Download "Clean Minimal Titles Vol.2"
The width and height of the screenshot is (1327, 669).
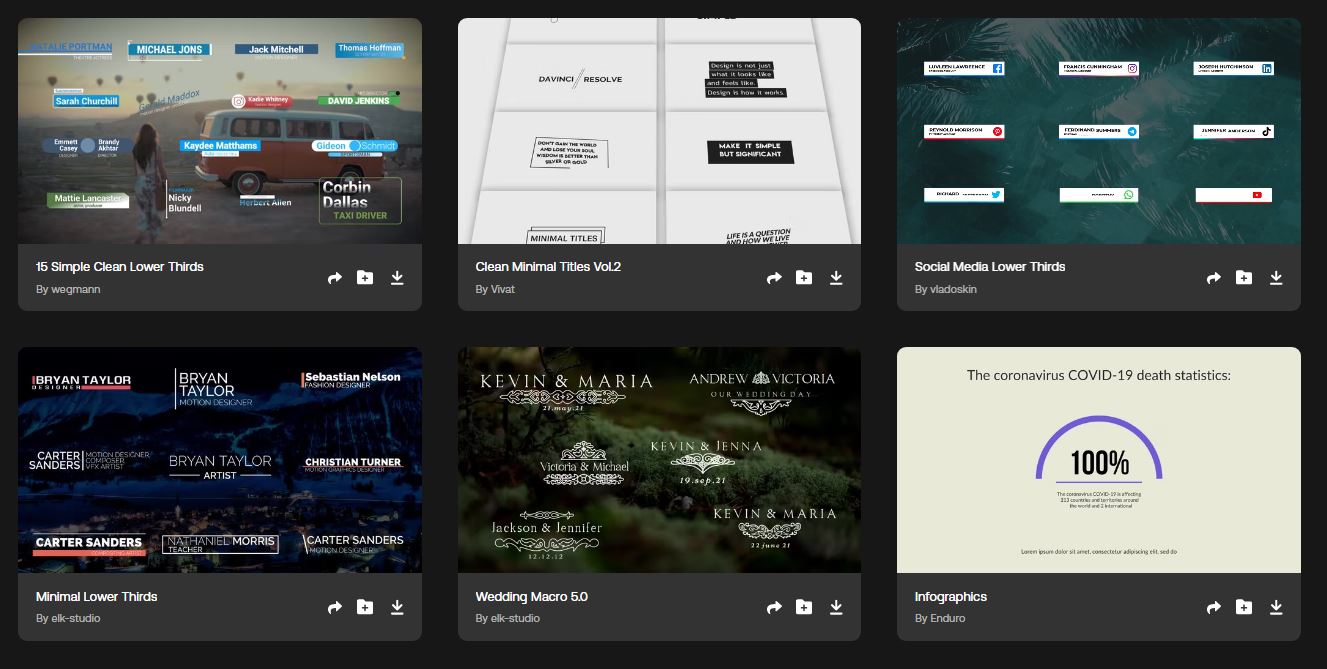[x=836, y=278]
